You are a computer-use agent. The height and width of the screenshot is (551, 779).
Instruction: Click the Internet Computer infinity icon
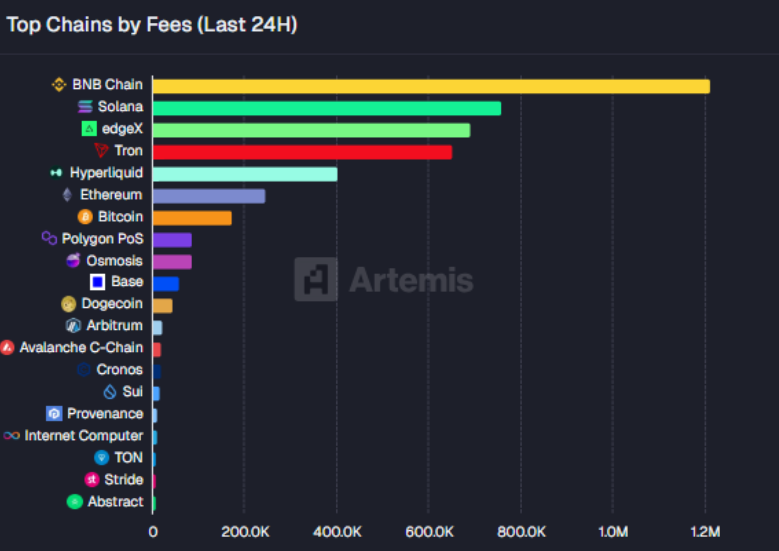click(x=11, y=436)
